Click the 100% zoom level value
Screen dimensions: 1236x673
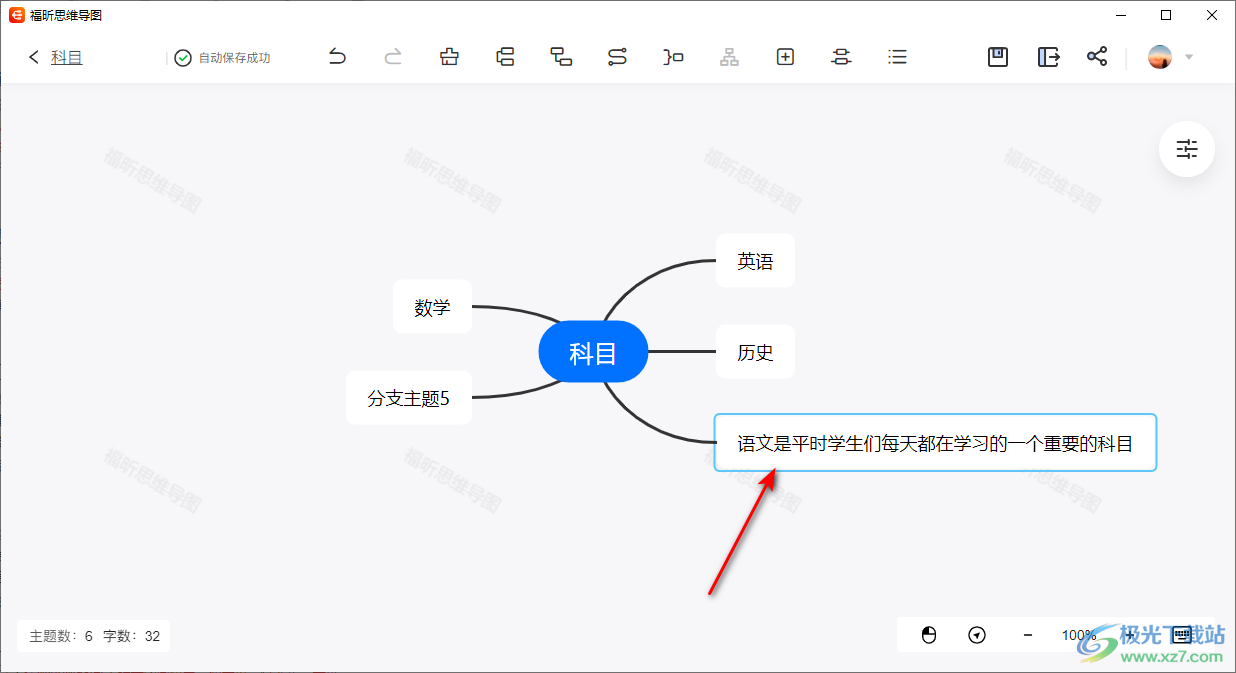[1078, 635]
